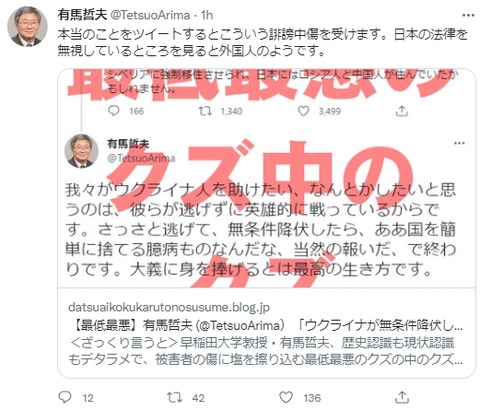480x410 pixels.
Task: Open the author's profile photo at top left
Action: 27,26
